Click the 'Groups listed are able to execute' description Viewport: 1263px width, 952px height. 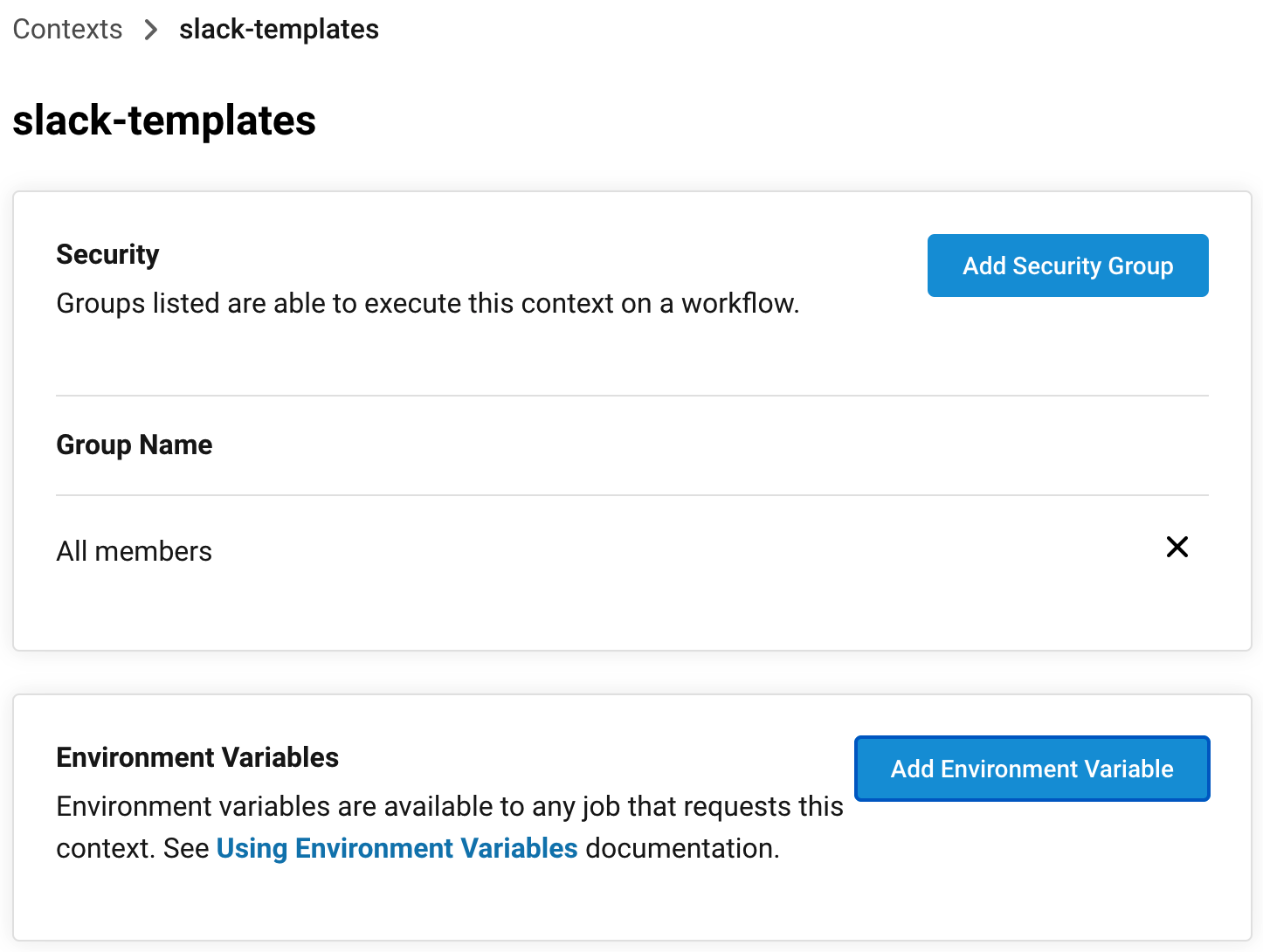pos(428,303)
